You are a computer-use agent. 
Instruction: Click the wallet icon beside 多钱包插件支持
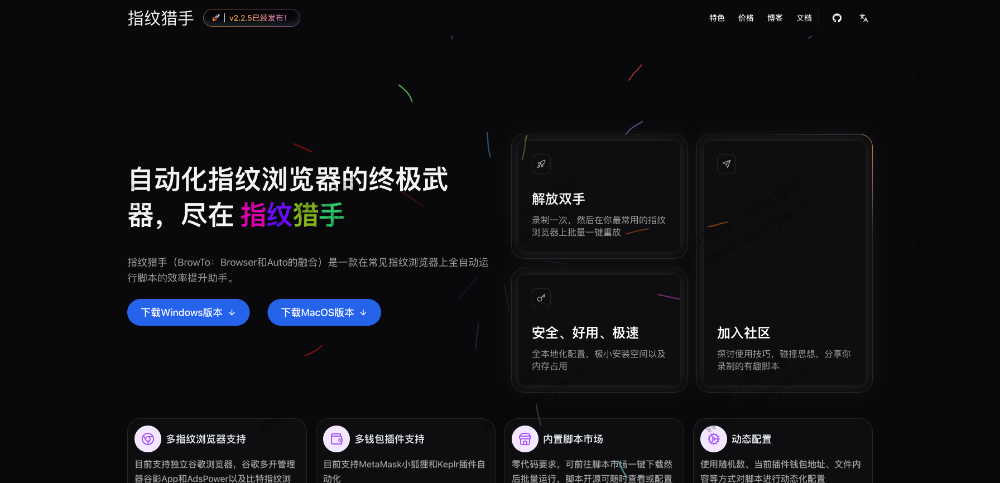point(336,439)
